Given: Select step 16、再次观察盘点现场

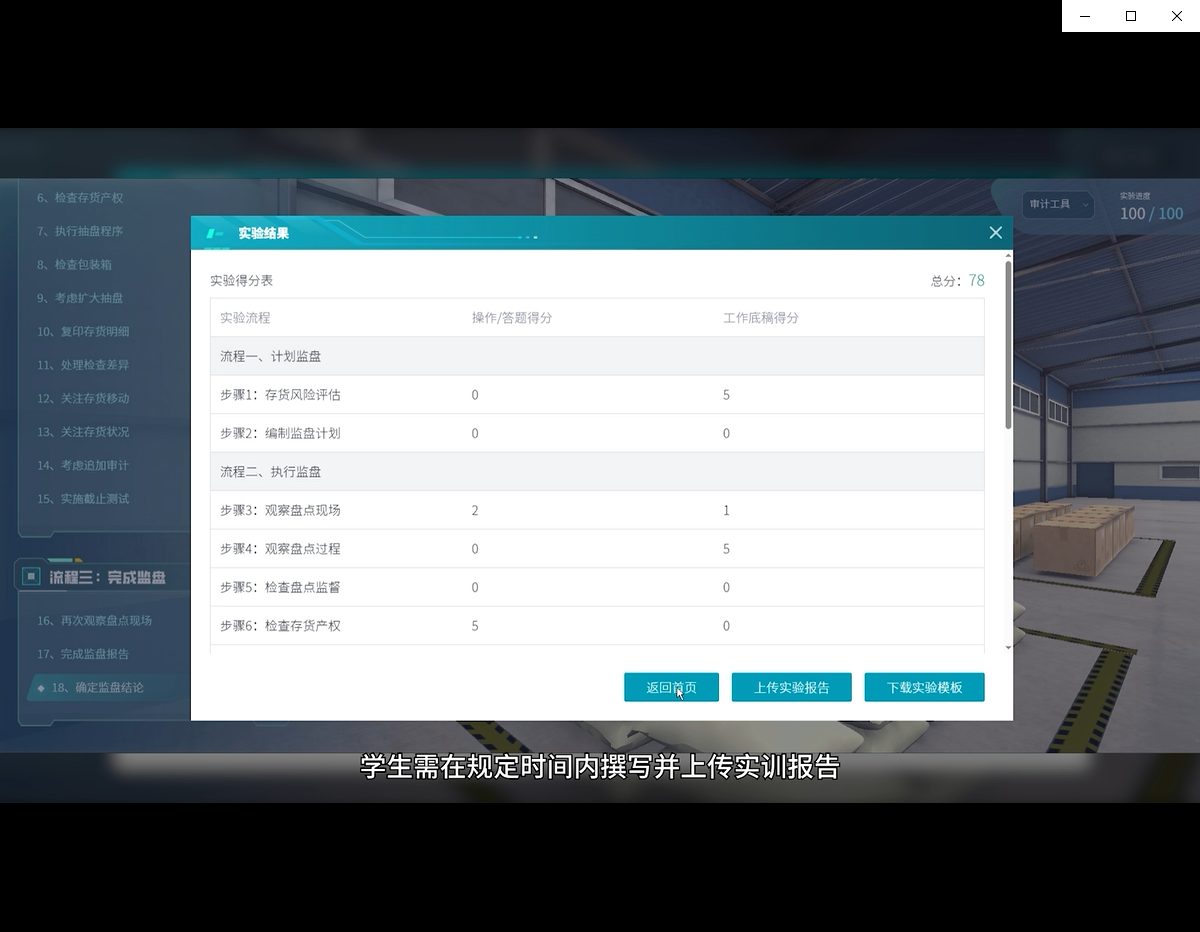Looking at the screenshot, I should (94, 621).
